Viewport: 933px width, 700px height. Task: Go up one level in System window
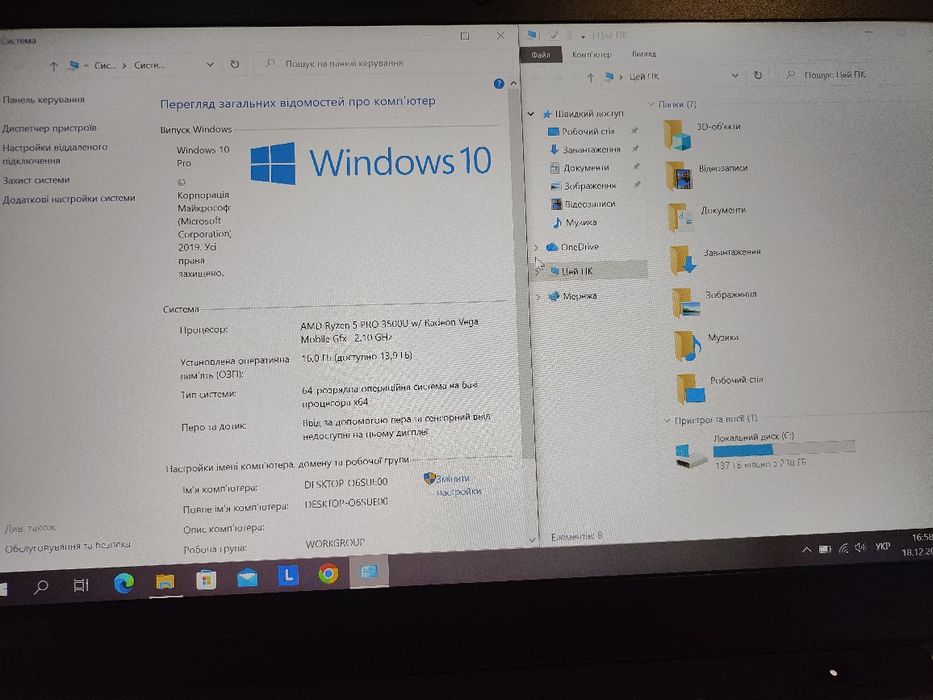pos(54,66)
